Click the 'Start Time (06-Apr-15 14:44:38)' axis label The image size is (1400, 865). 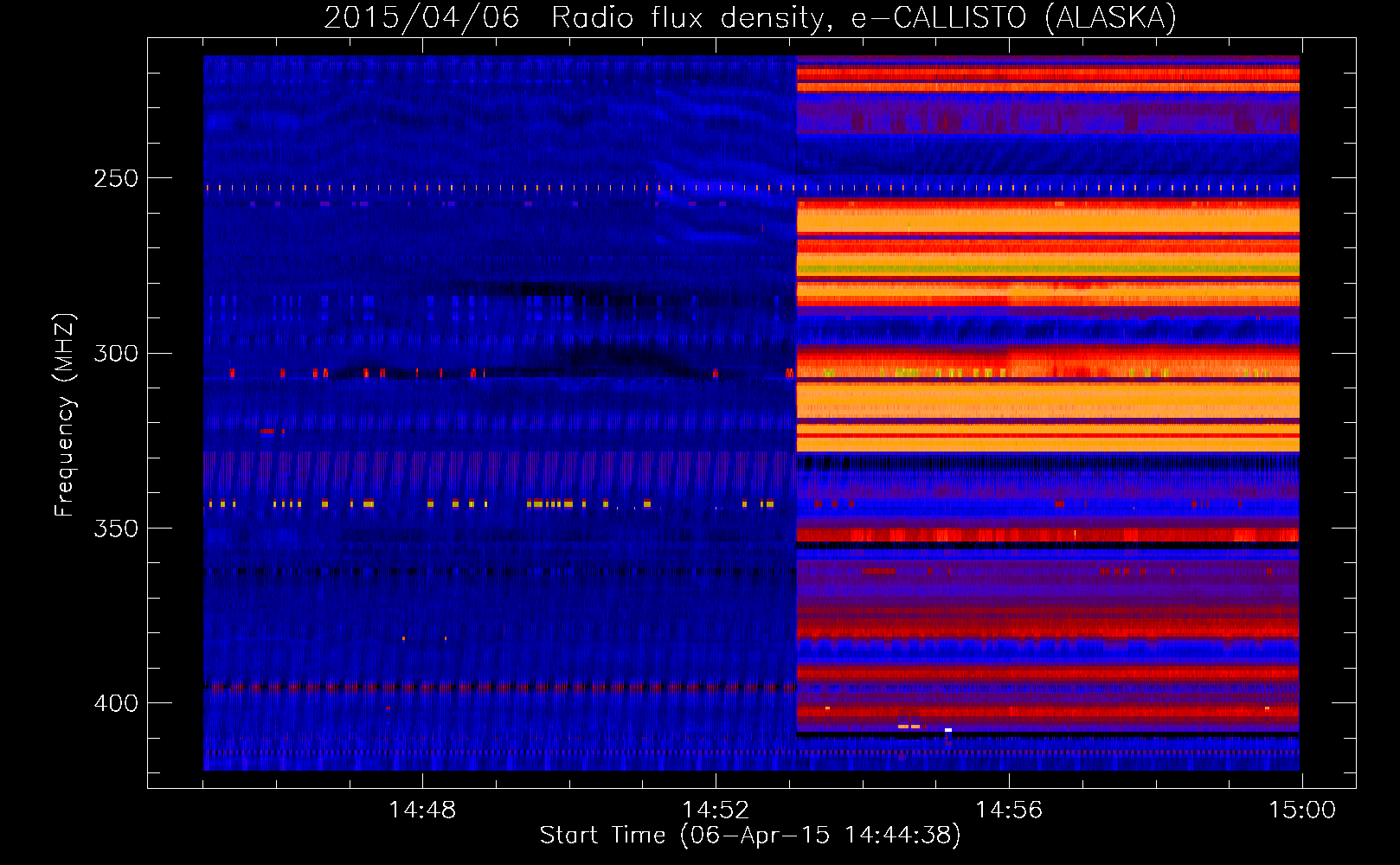pyautogui.click(x=750, y=836)
